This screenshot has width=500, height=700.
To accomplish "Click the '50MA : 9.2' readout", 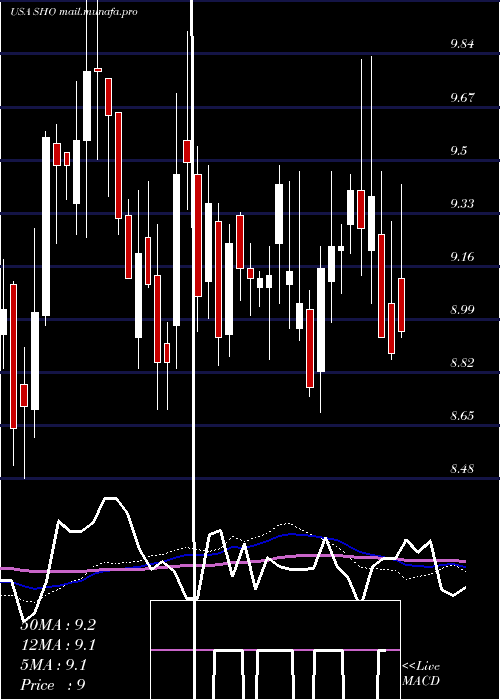I will click(58, 625).
